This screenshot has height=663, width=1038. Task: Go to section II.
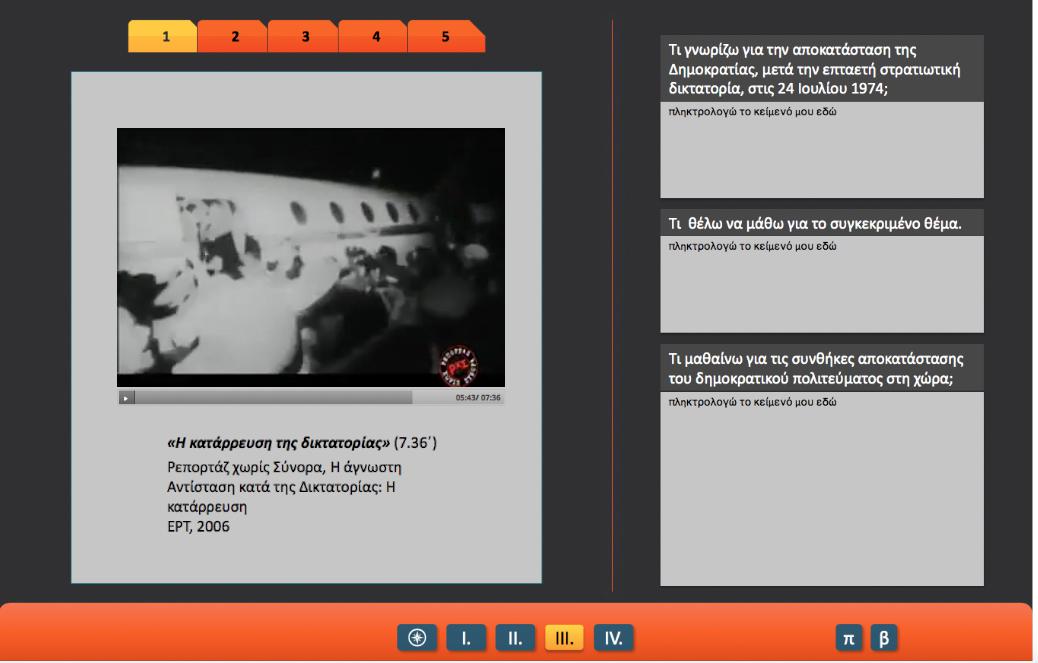click(515, 639)
